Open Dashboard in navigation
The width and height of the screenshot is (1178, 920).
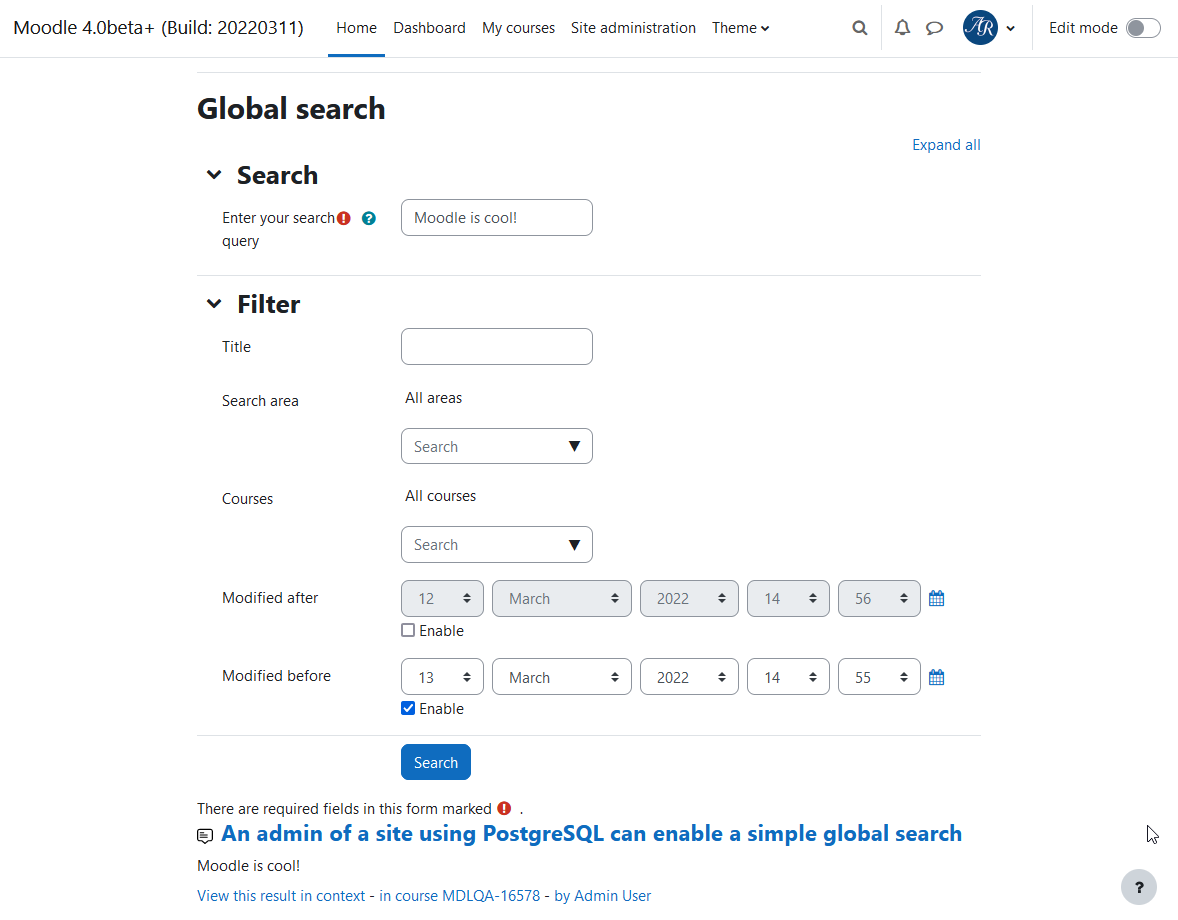[x=429, y=28]
